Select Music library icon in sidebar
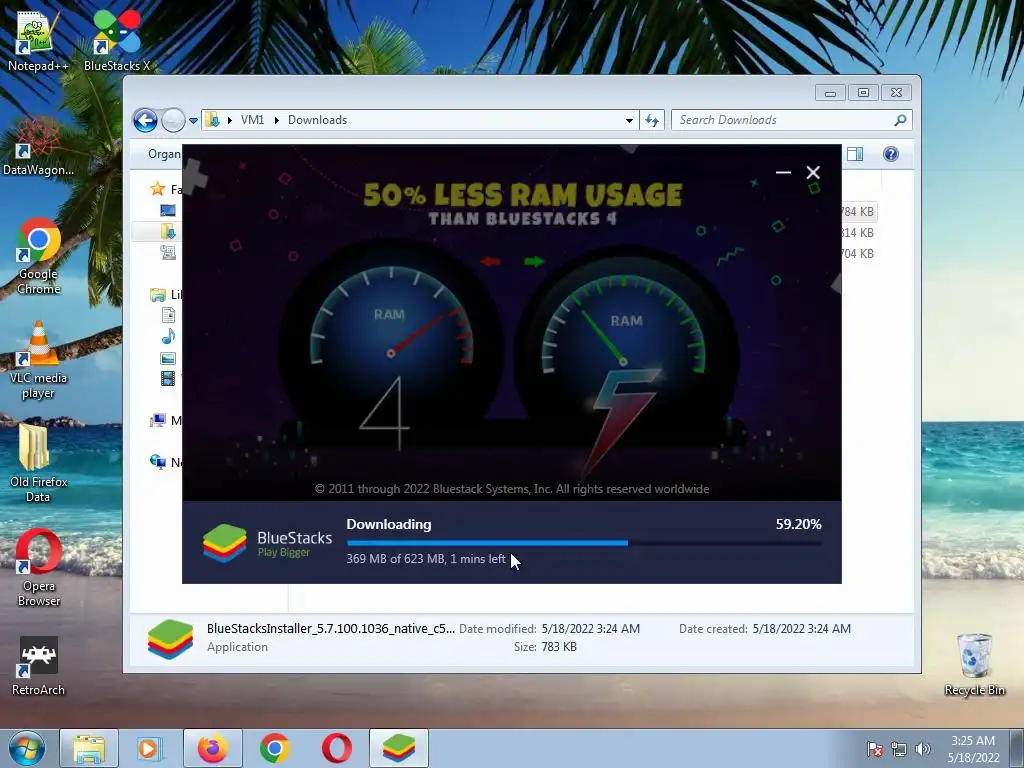This screenshot has height=768, width=1024. [x=168, y=337]
